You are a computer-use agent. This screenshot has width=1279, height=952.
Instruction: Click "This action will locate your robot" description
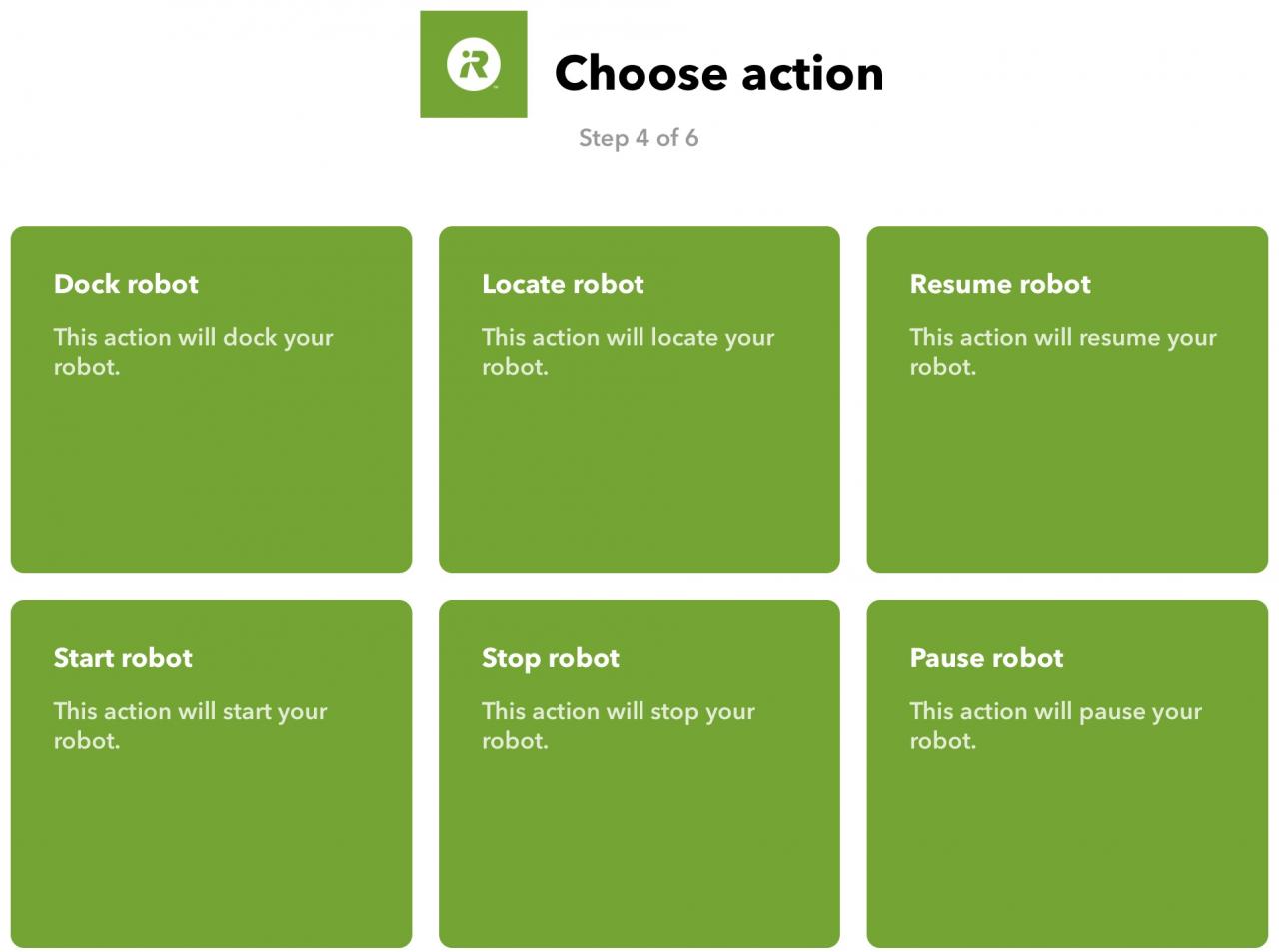(628, 352)
